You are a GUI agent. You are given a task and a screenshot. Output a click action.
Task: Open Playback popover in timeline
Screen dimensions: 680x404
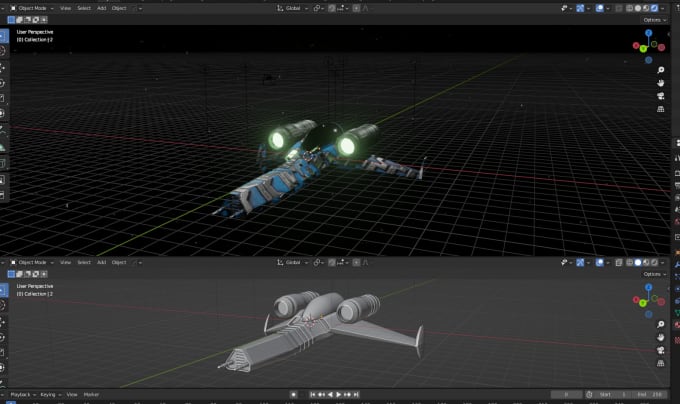pos(23,394)
